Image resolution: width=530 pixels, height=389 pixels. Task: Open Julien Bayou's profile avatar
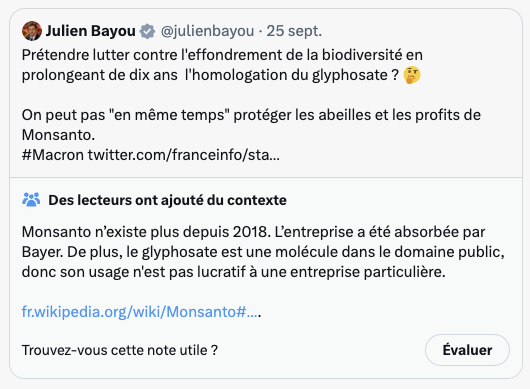tap(32, 31)
